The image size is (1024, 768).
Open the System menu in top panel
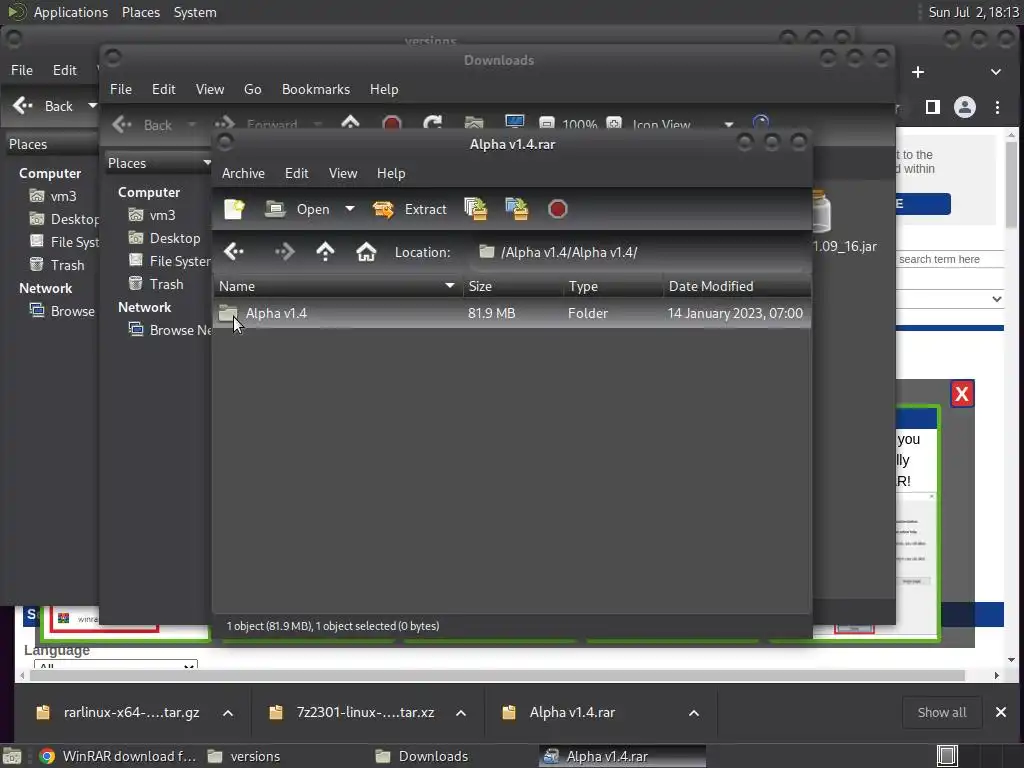point(195,12)
